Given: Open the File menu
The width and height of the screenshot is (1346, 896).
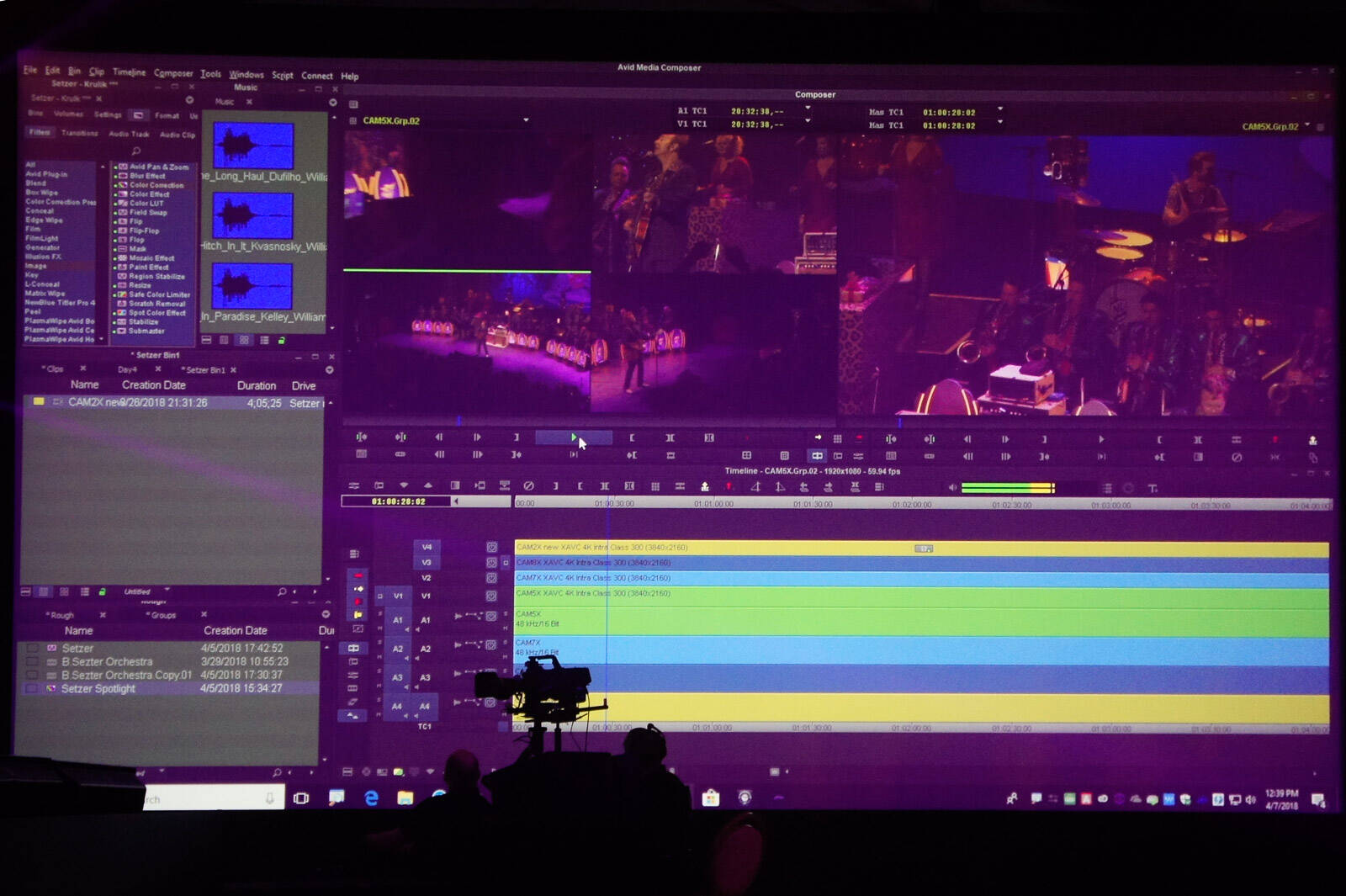Looking at the screenshot, I should pos(30,70).
